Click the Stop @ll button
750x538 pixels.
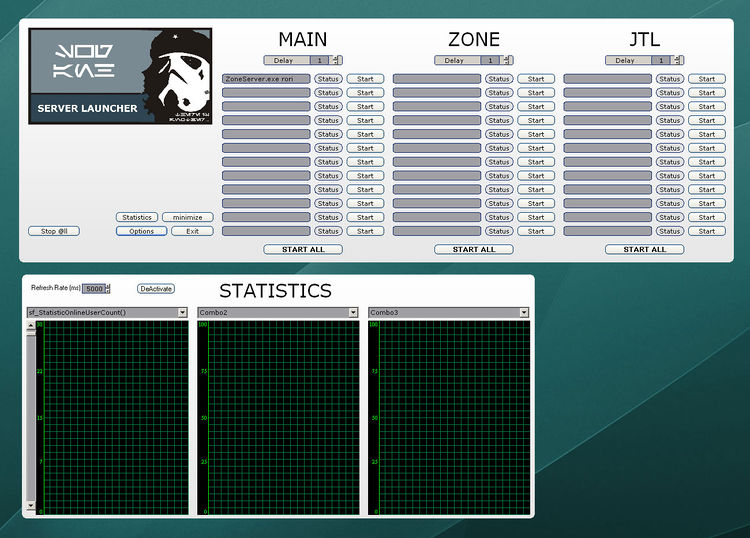pyautogui.click(x=54, y=231)
